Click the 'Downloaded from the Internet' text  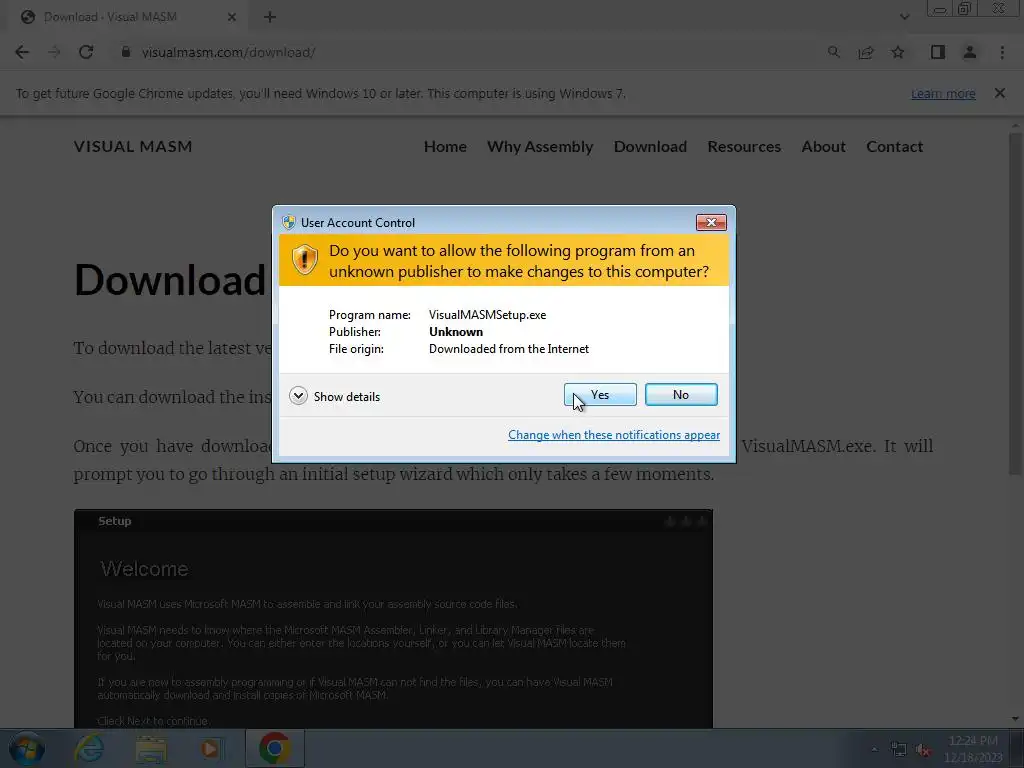pos(509,349)
